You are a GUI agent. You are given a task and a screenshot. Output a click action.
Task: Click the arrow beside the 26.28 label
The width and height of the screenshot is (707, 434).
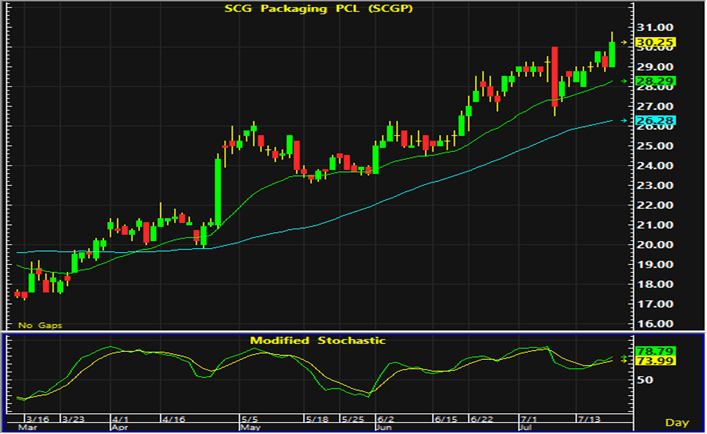pyautogui.click(x=624, y=120)
